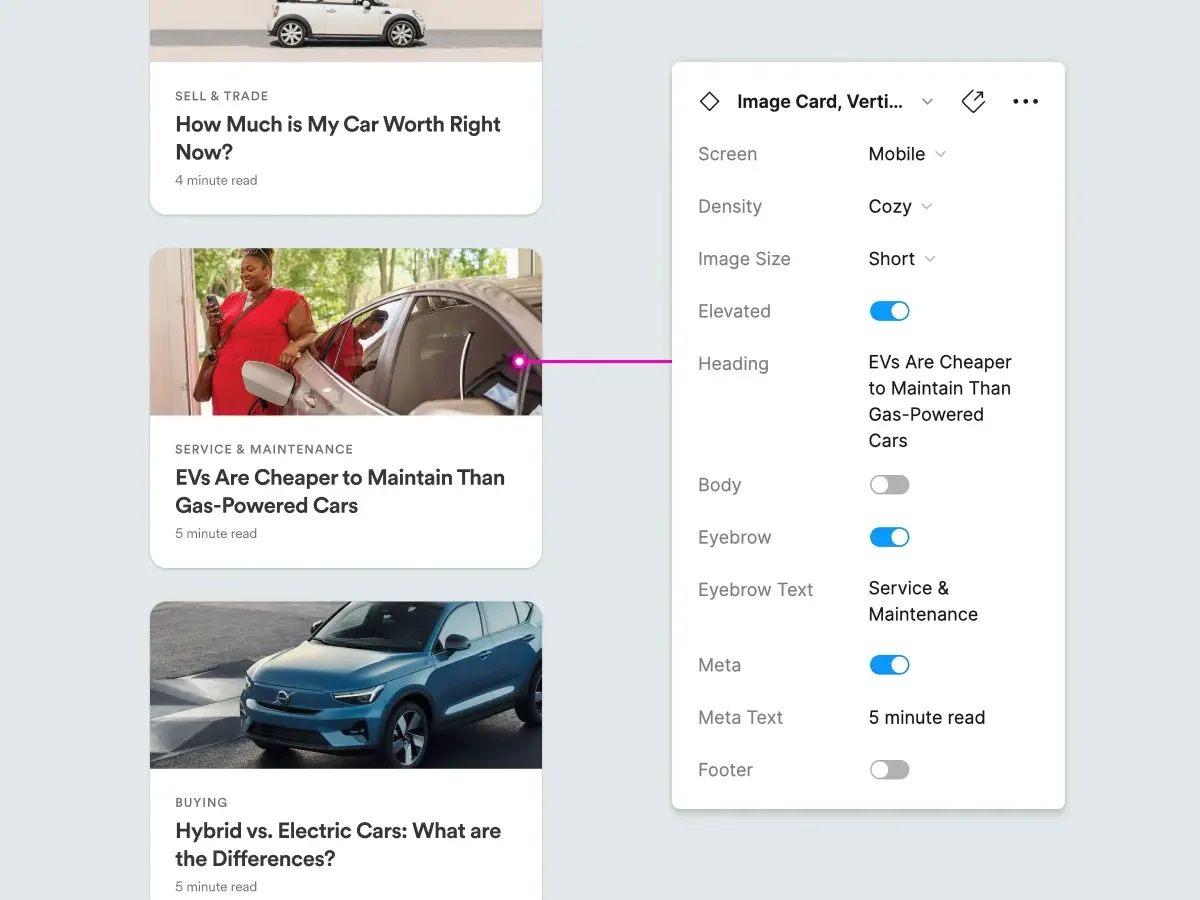Click the Heading text value in the panel

point(939,400)
